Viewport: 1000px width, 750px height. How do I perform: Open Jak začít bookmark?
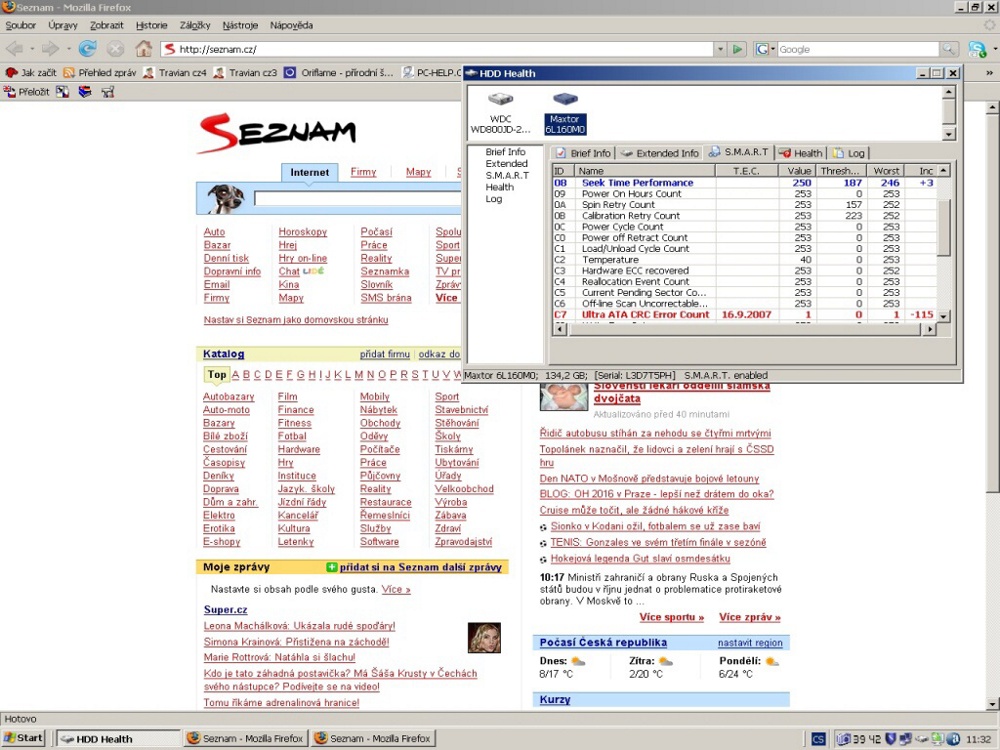tap(31, 73)
